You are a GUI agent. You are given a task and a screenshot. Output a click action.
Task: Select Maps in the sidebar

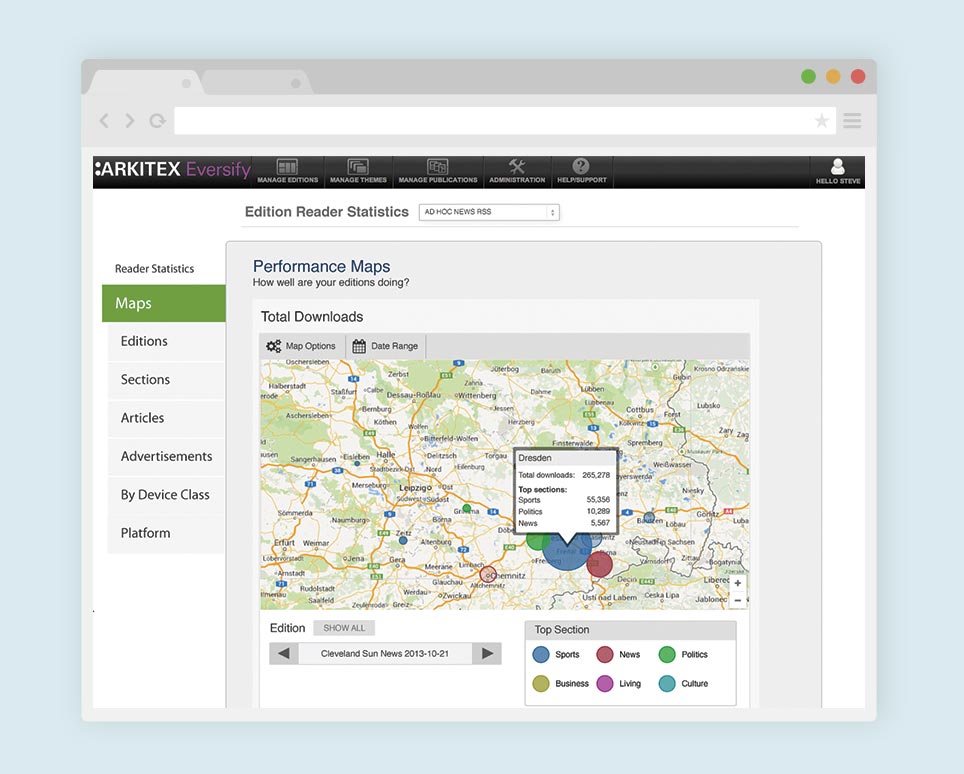(x=164, y=303)
